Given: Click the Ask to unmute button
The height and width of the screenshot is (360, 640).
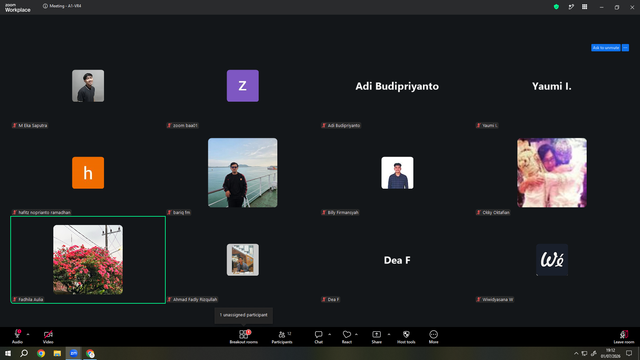Looking at the screenshot, I should click(606, 48).
